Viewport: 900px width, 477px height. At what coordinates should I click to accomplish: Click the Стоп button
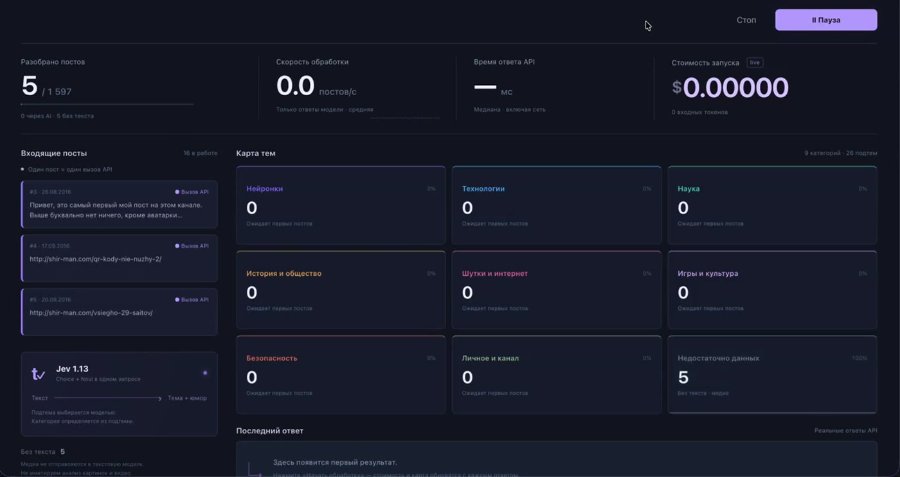(x=746, y=20)
